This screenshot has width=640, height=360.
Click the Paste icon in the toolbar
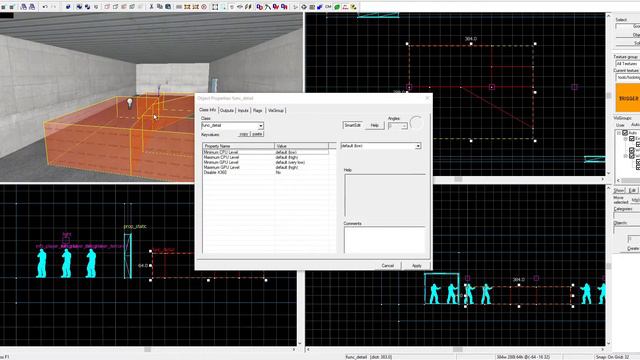coord(168,7)
